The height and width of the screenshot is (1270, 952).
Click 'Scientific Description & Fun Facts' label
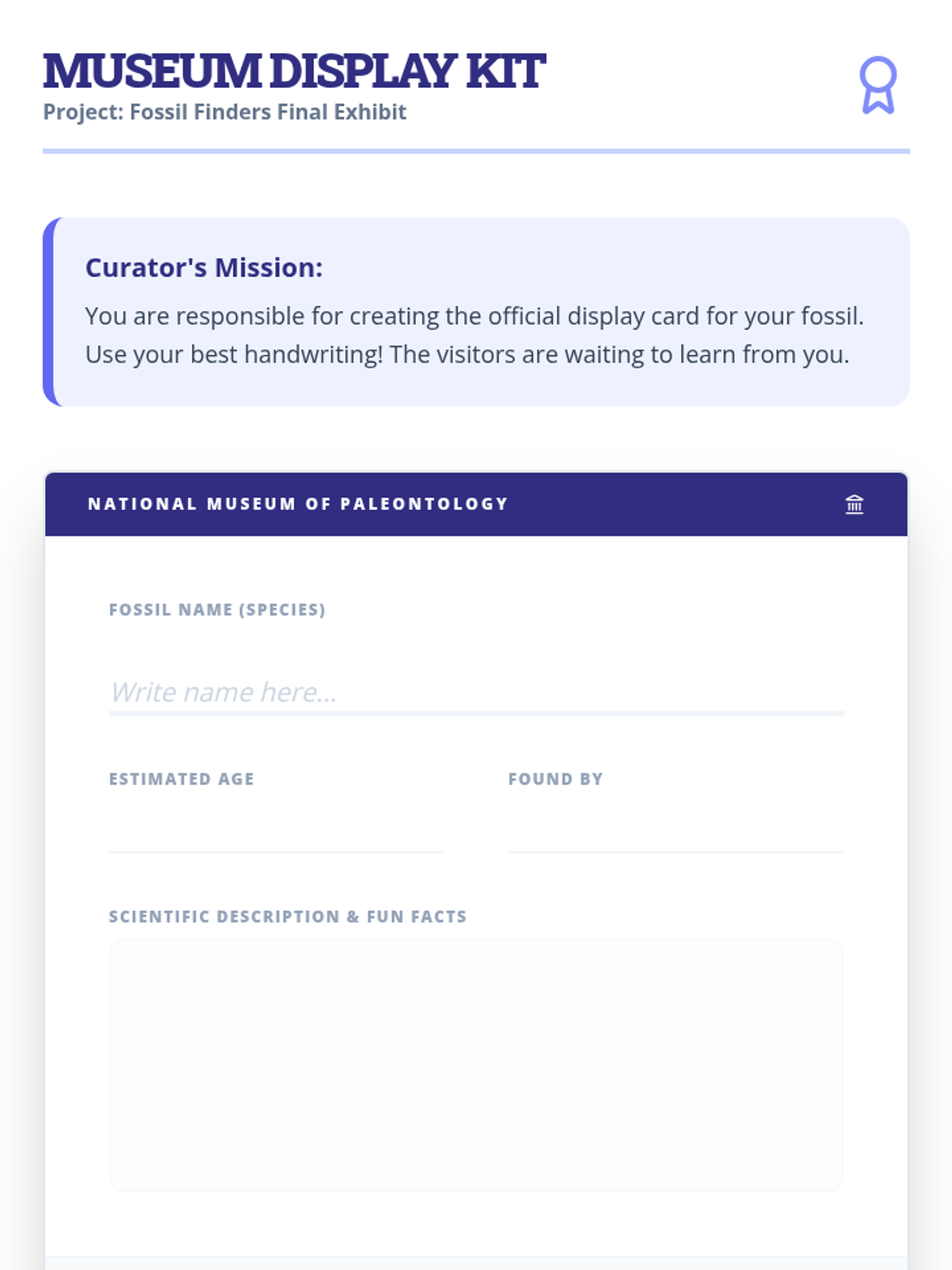coord(288,916)
